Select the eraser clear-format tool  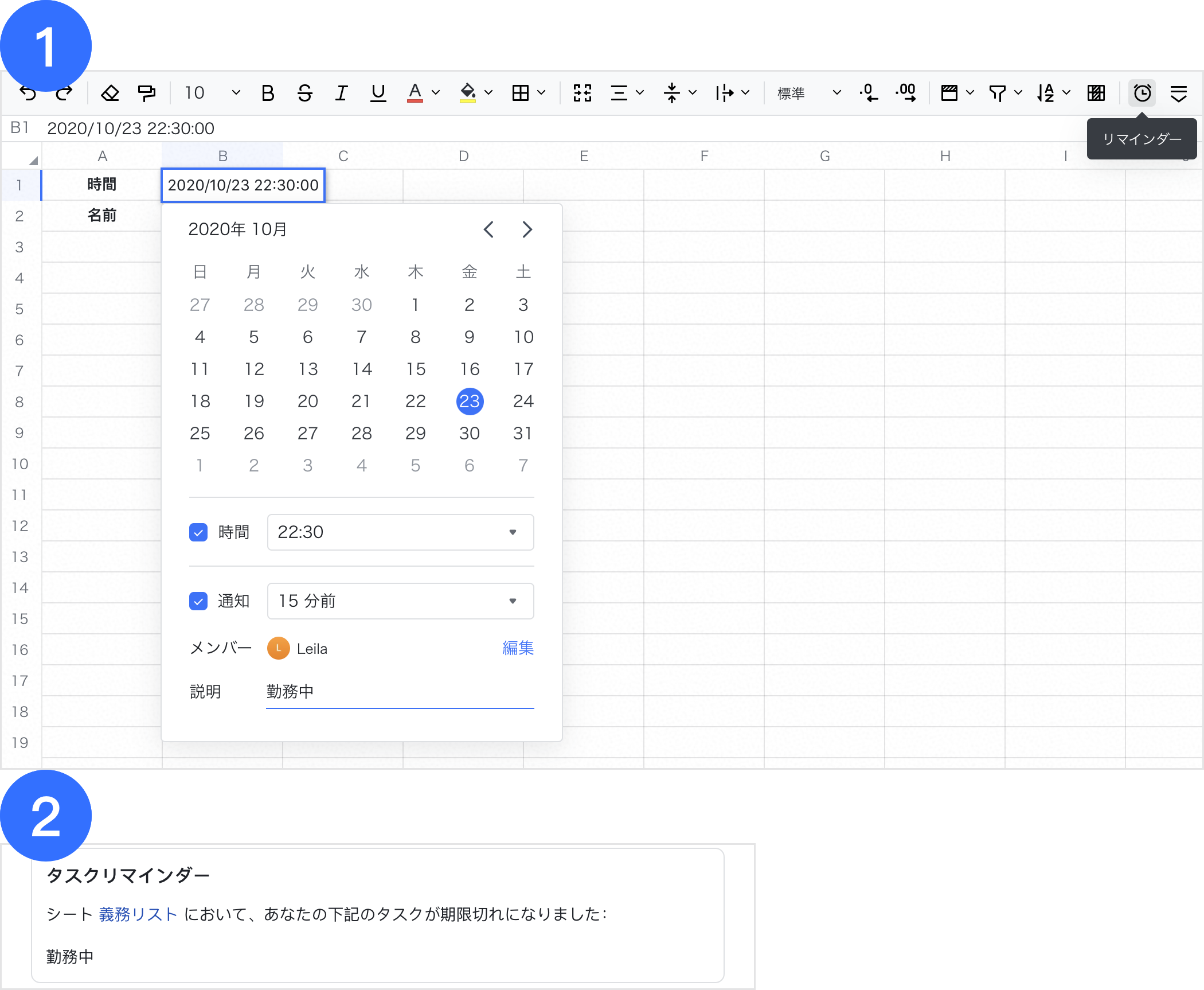110,93
